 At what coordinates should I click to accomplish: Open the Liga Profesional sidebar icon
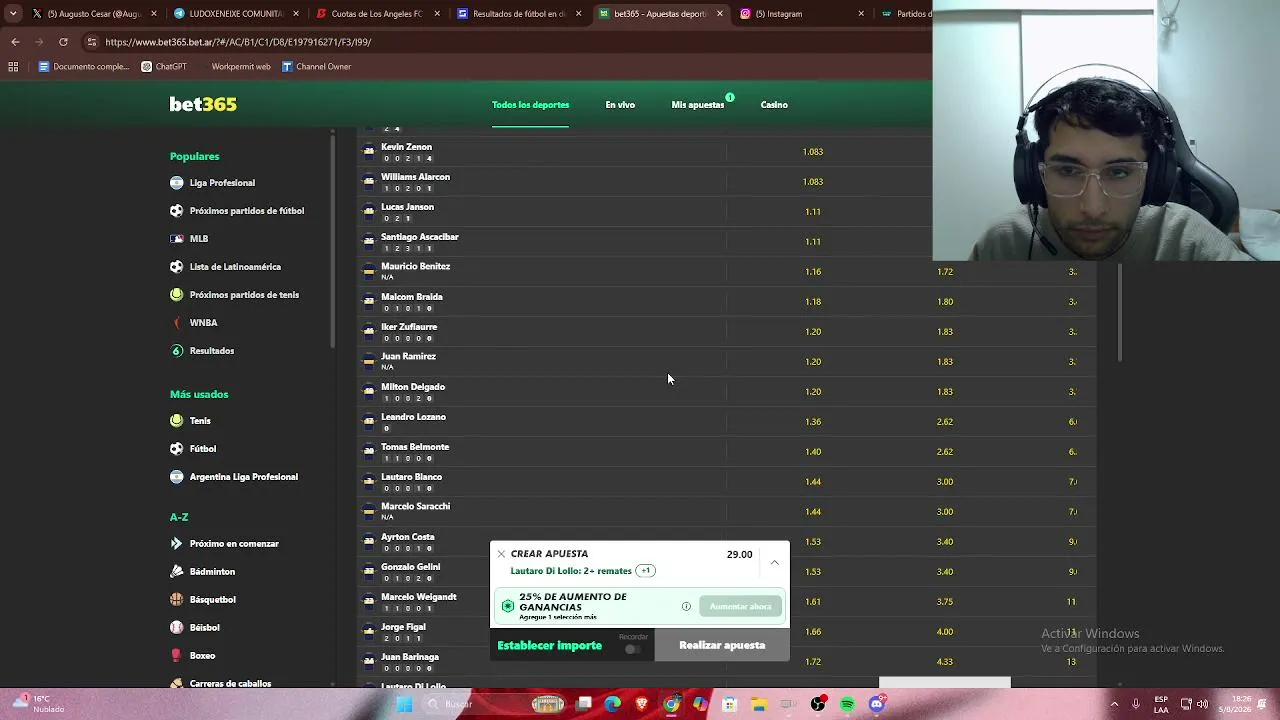[x=177, y=183]
